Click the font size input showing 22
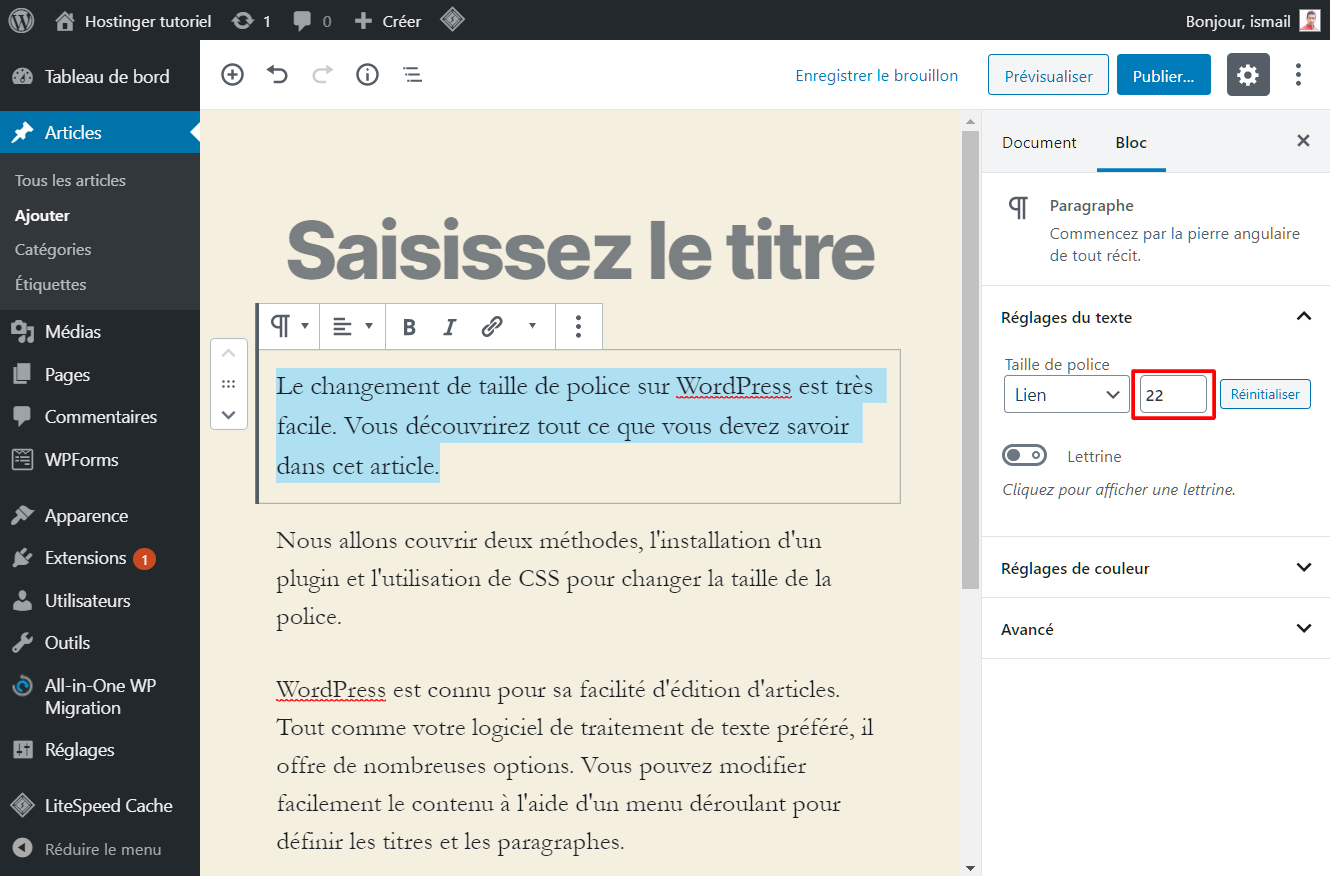 coord(1172,394)
